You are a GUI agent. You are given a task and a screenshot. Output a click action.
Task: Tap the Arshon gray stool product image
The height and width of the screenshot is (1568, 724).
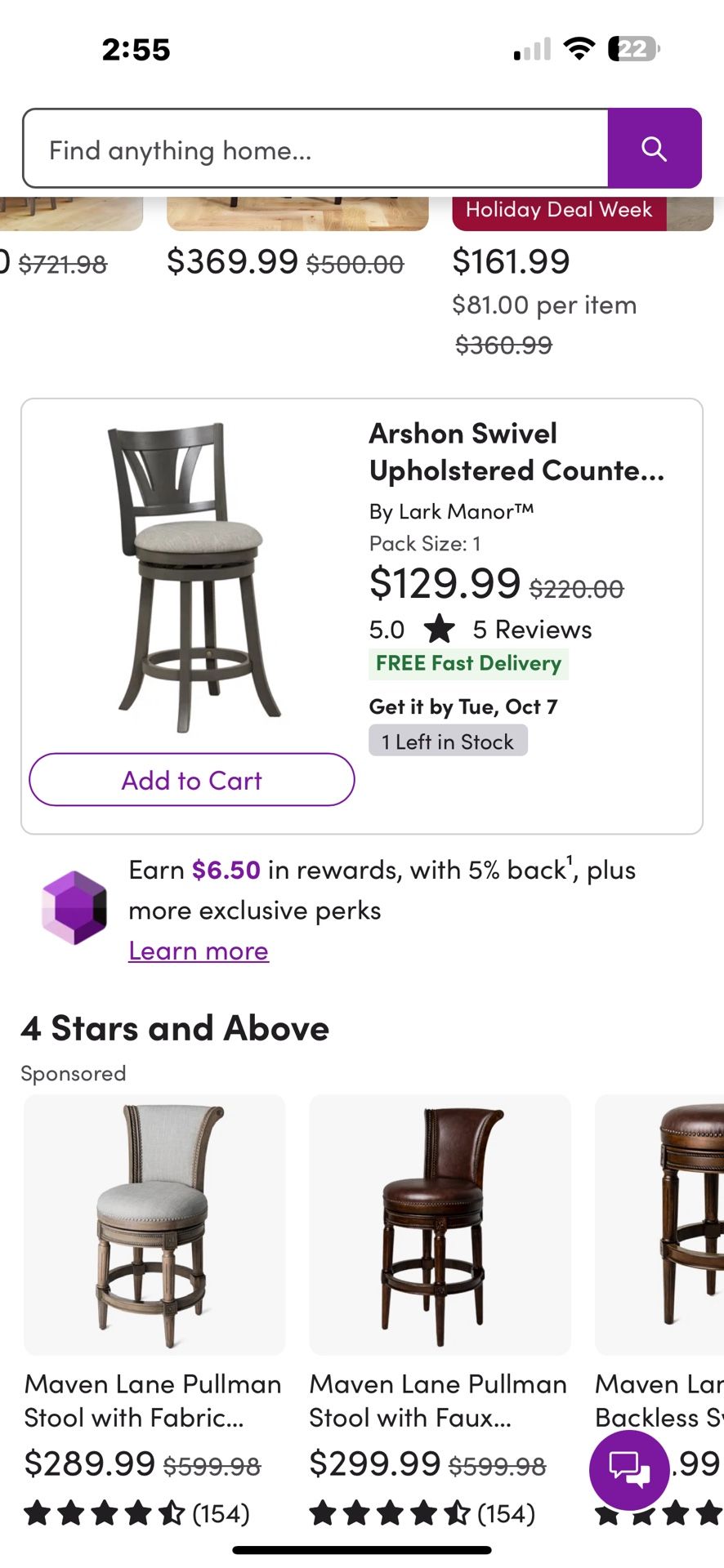pos(193,575)
